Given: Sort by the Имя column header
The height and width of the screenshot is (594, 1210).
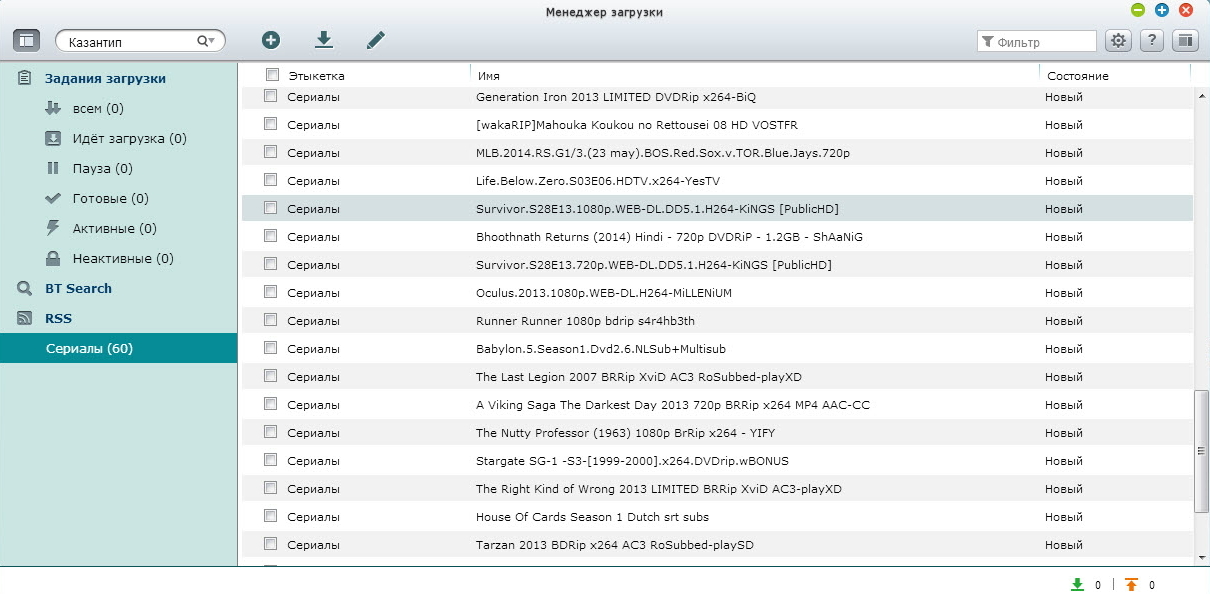Looking at the screenshot, I should coord(489,75).
